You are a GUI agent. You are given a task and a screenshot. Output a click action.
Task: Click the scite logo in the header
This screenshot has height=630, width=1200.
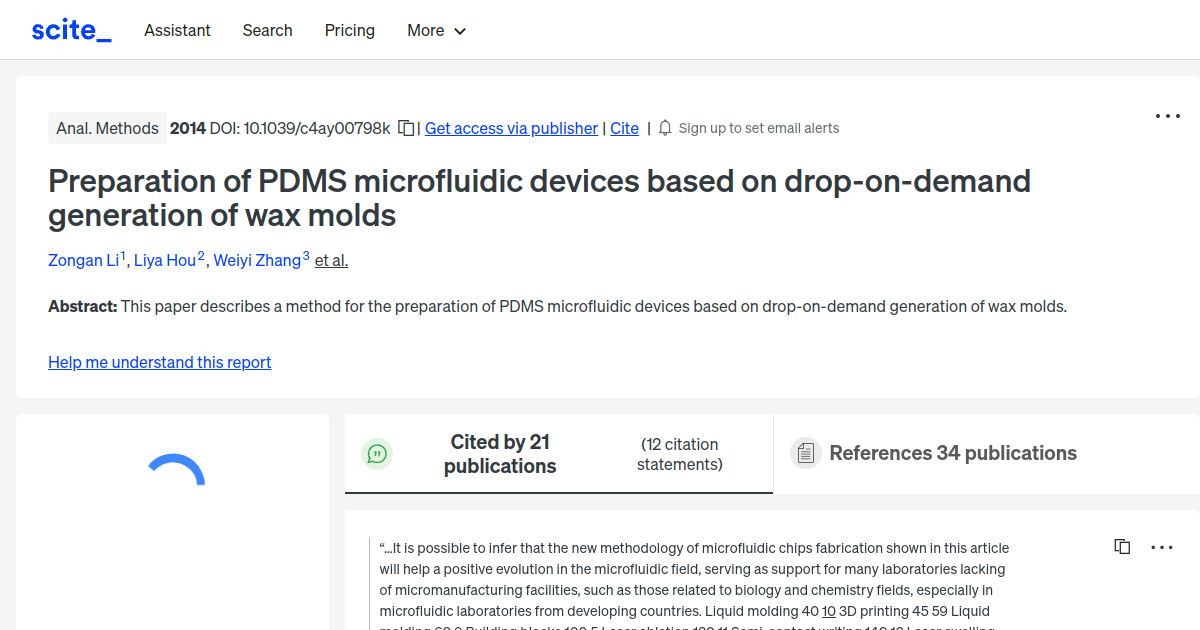(70, 29)
